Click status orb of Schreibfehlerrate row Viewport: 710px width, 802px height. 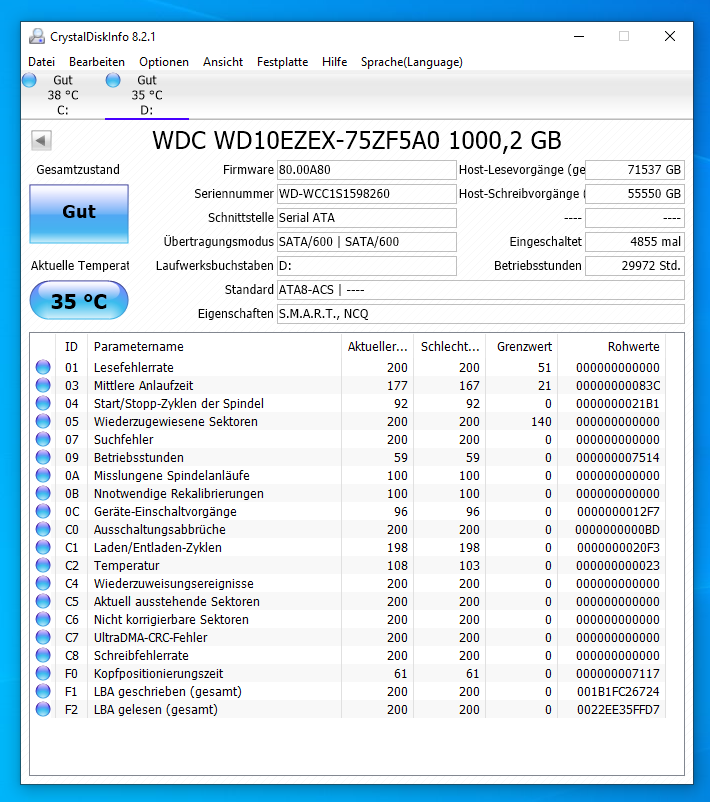point(43,655)
